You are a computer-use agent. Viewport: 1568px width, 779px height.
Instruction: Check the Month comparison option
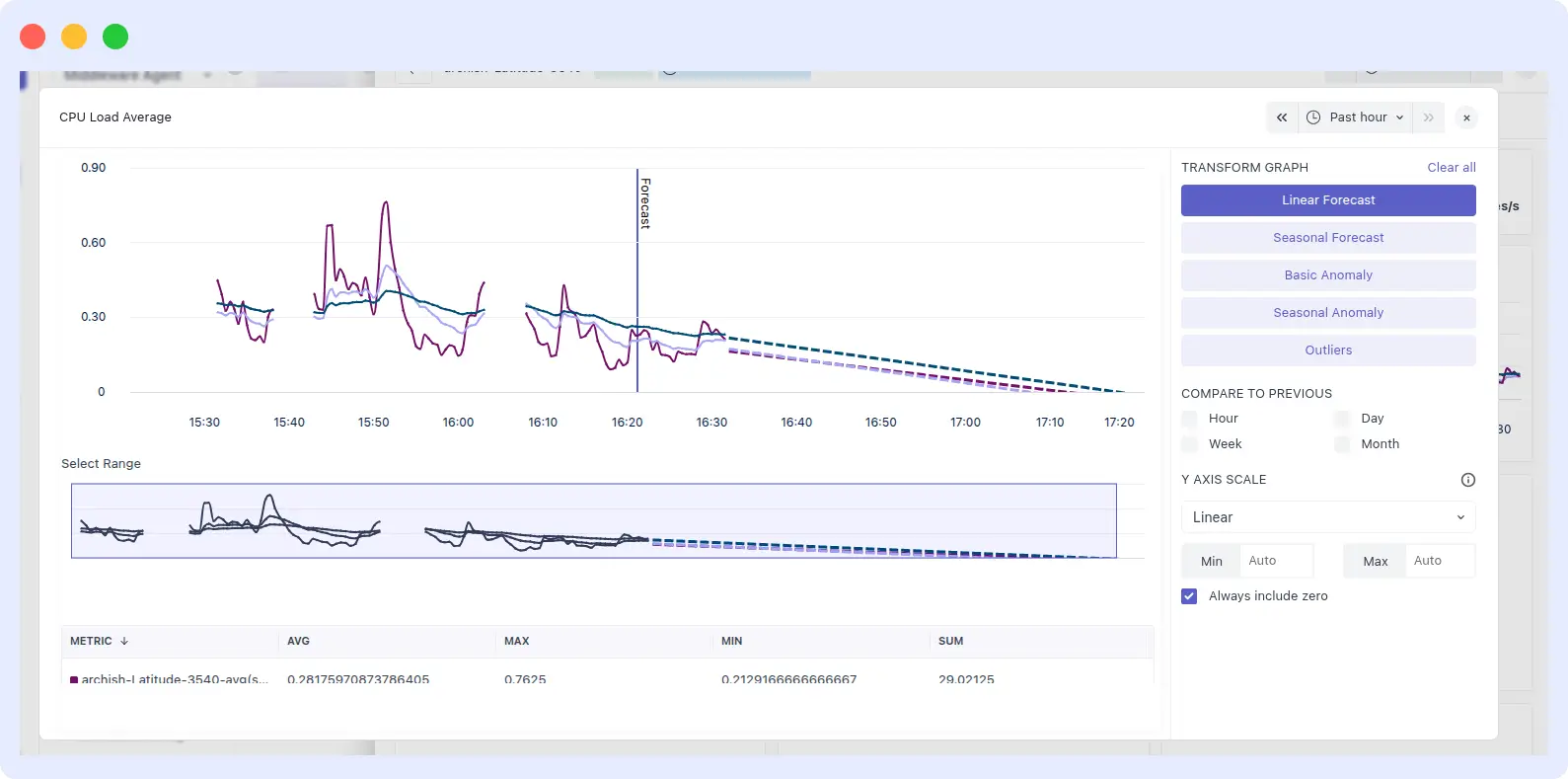tap(1342, 444)
